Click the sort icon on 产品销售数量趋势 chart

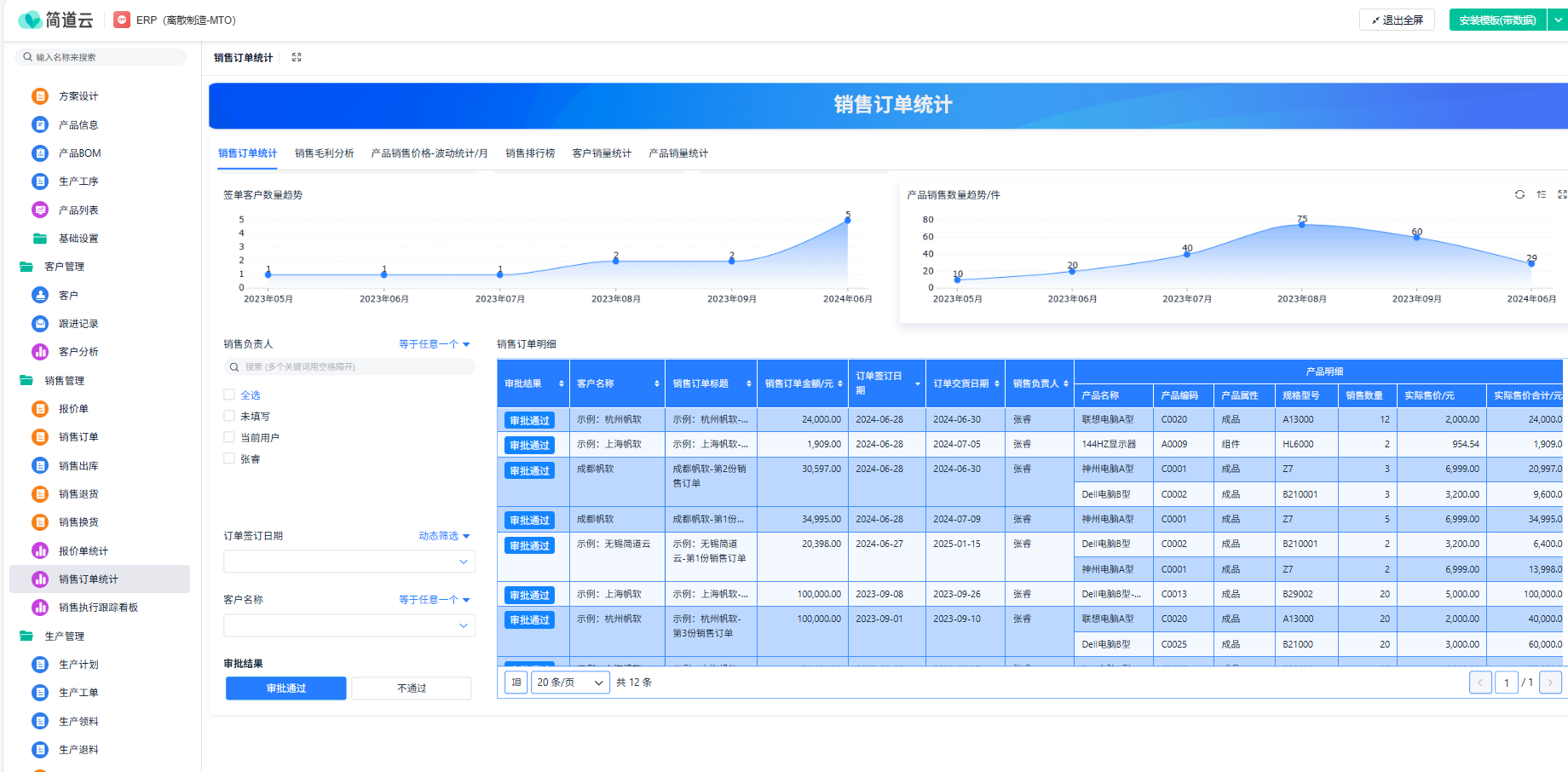pos(1542,194)
